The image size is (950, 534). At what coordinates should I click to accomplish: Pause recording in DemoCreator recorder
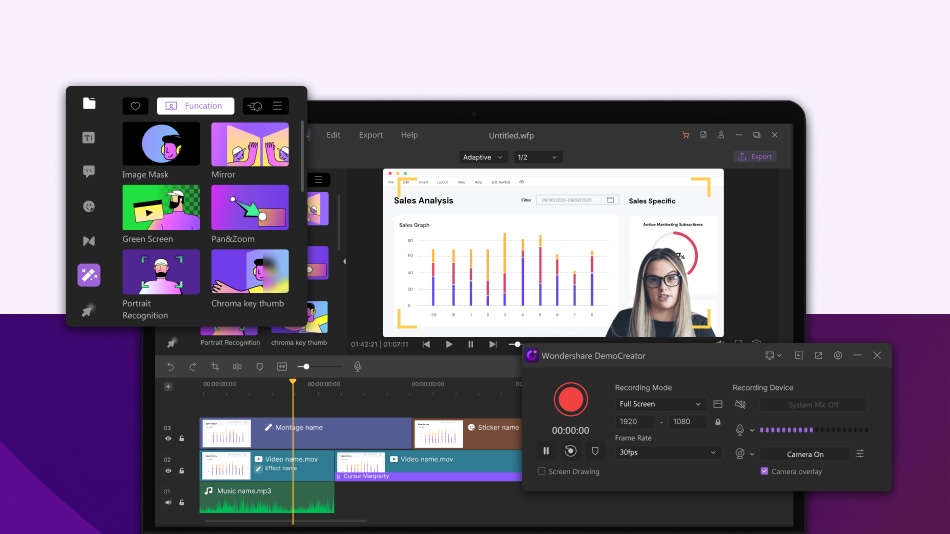coord(546,451)
